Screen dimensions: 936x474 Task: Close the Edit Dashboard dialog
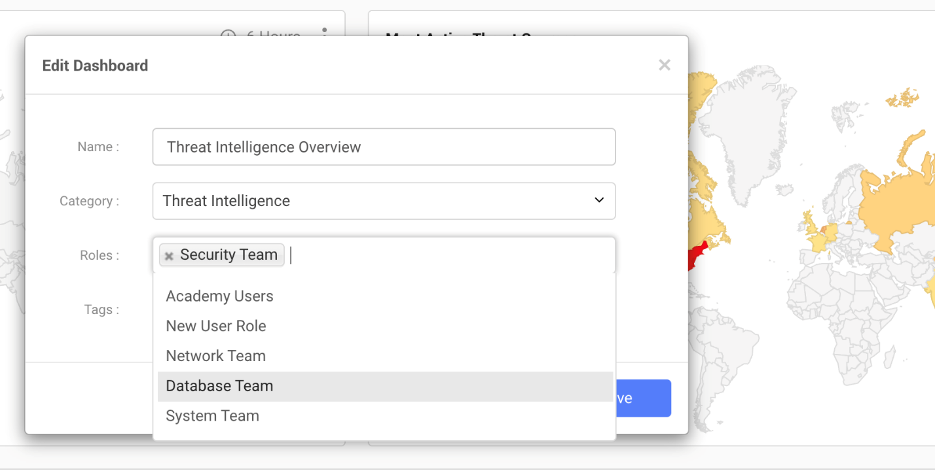pyautogui.click(x=664, y=65)
